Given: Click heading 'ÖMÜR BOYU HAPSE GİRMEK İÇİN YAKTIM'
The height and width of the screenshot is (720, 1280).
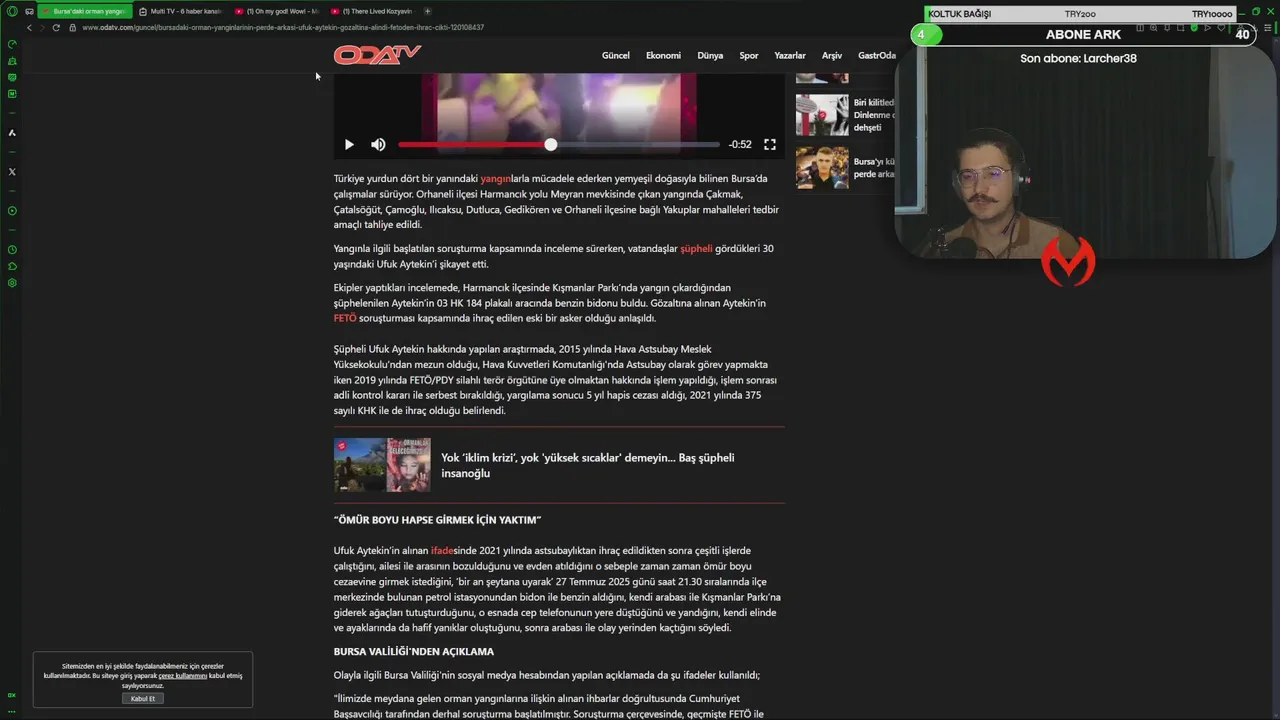Looking at the screenshot, I should (x=437, y=520).
